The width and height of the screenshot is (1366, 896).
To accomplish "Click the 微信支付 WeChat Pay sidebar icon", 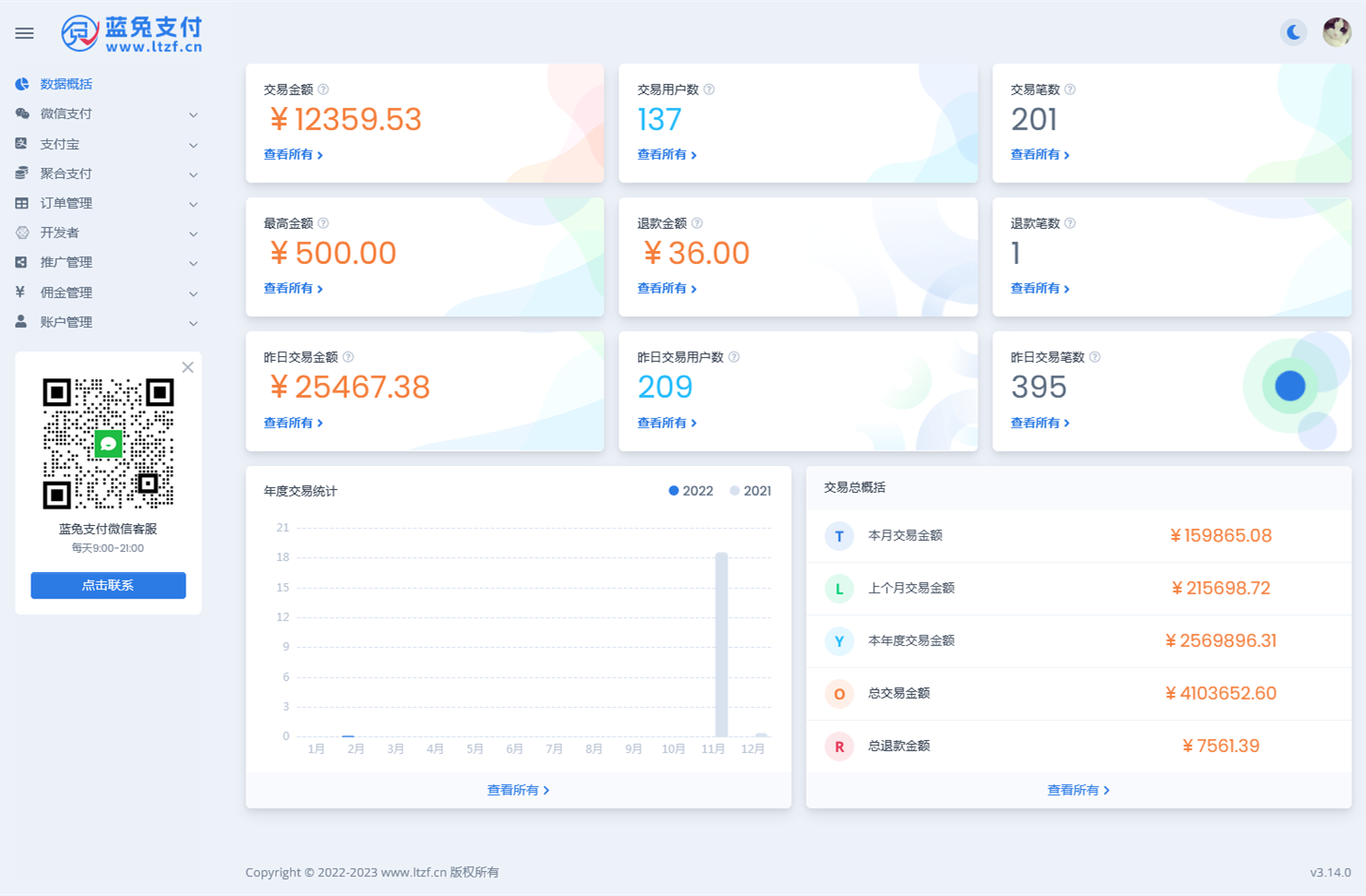I will (20, 113).
